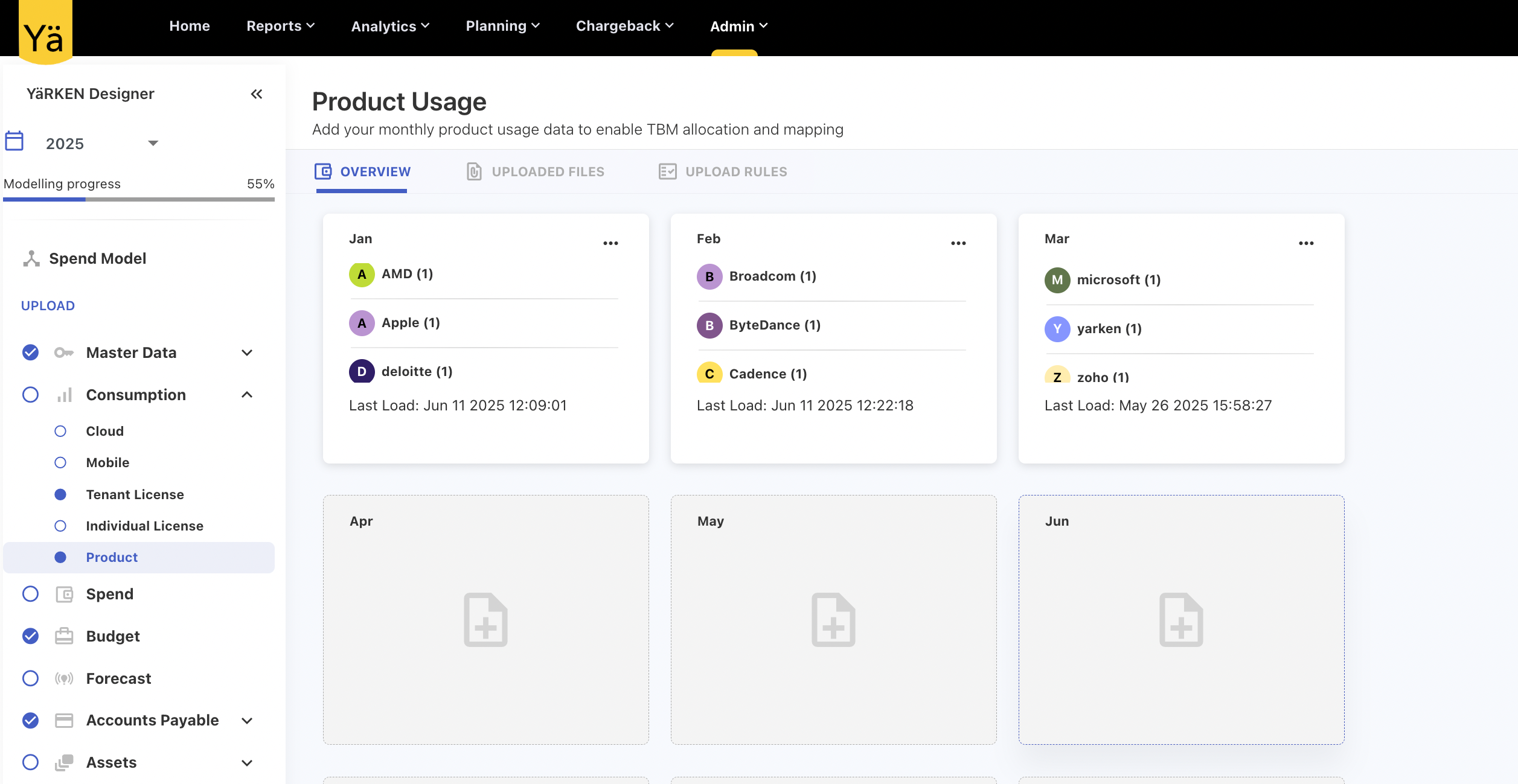Click the Forecast status circle
Viewport: 1518px width, 784px height.
30,678
